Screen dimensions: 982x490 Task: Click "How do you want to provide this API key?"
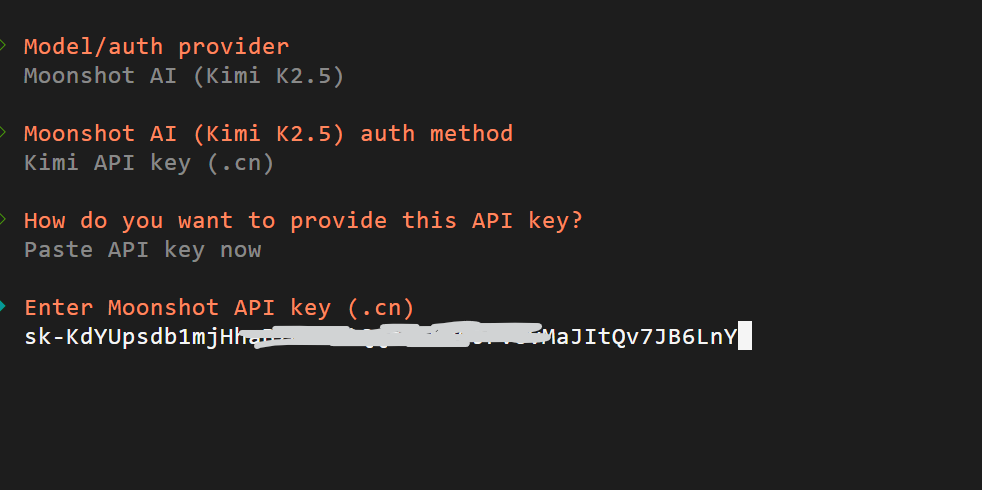[303, 220]
